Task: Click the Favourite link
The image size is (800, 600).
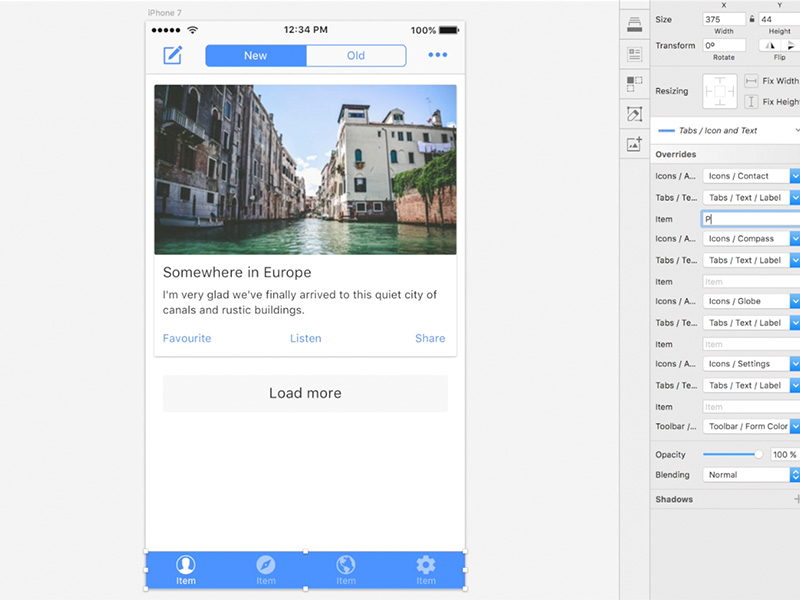Action: coord(187,338)
